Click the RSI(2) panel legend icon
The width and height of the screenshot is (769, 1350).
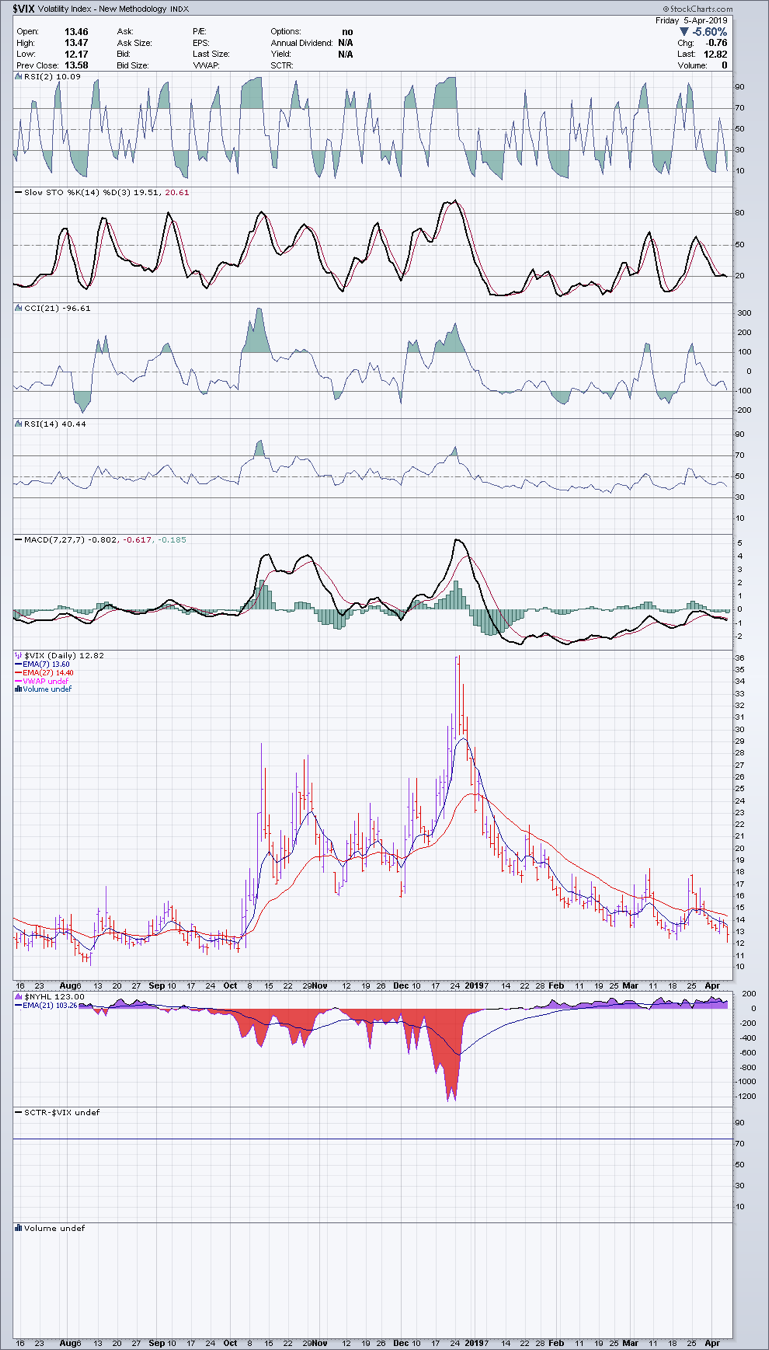[x=17, y=76]
